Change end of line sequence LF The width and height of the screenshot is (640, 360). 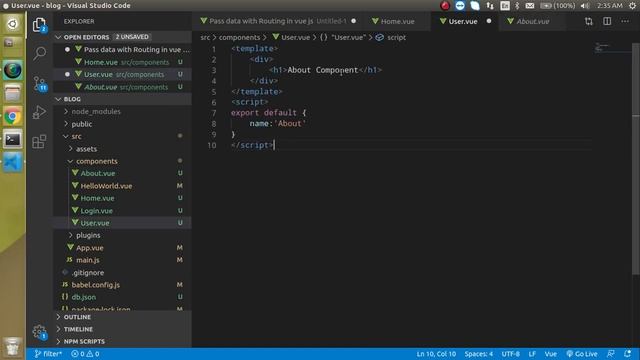532,354
